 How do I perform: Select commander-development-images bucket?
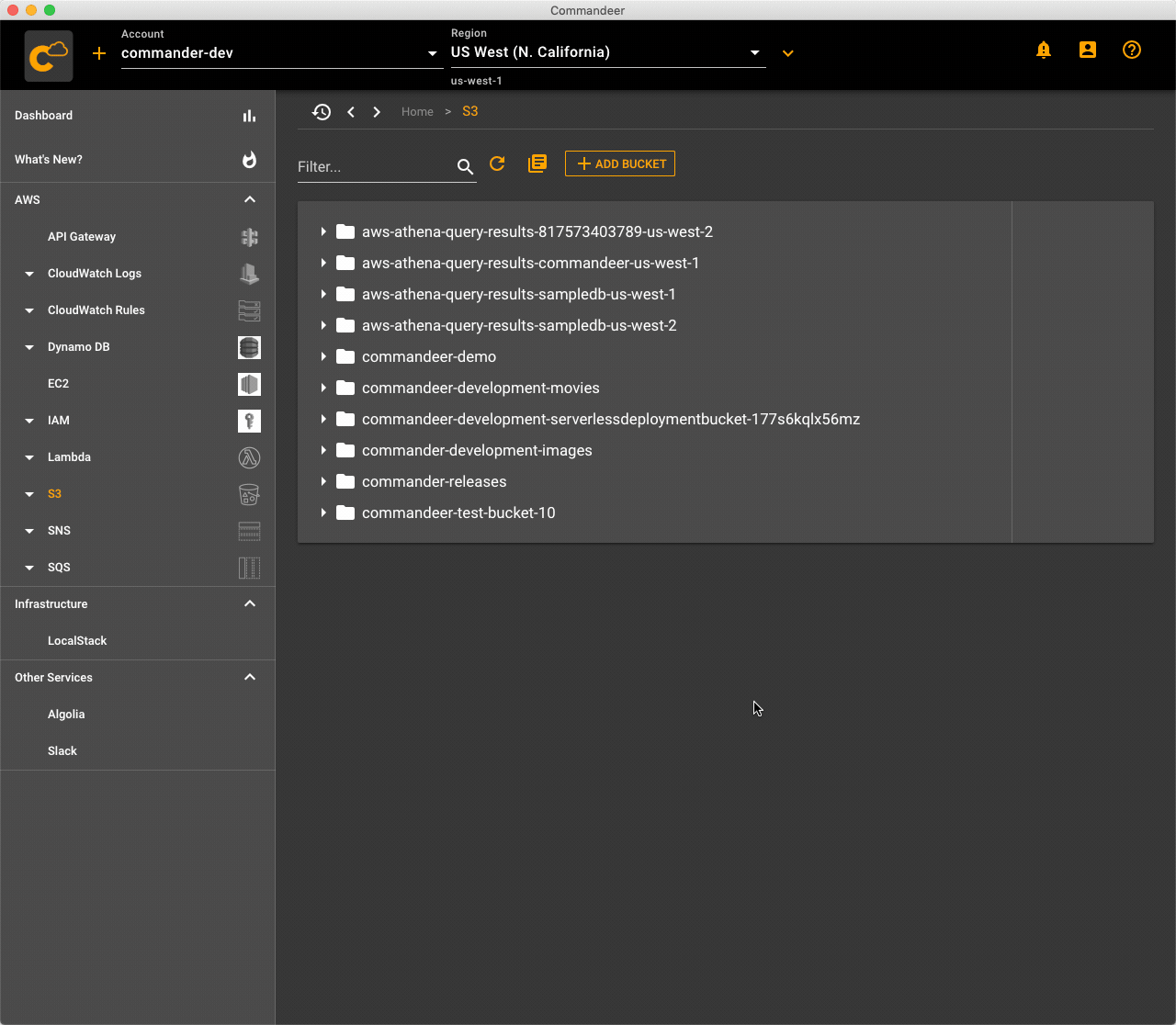point(477,450)
